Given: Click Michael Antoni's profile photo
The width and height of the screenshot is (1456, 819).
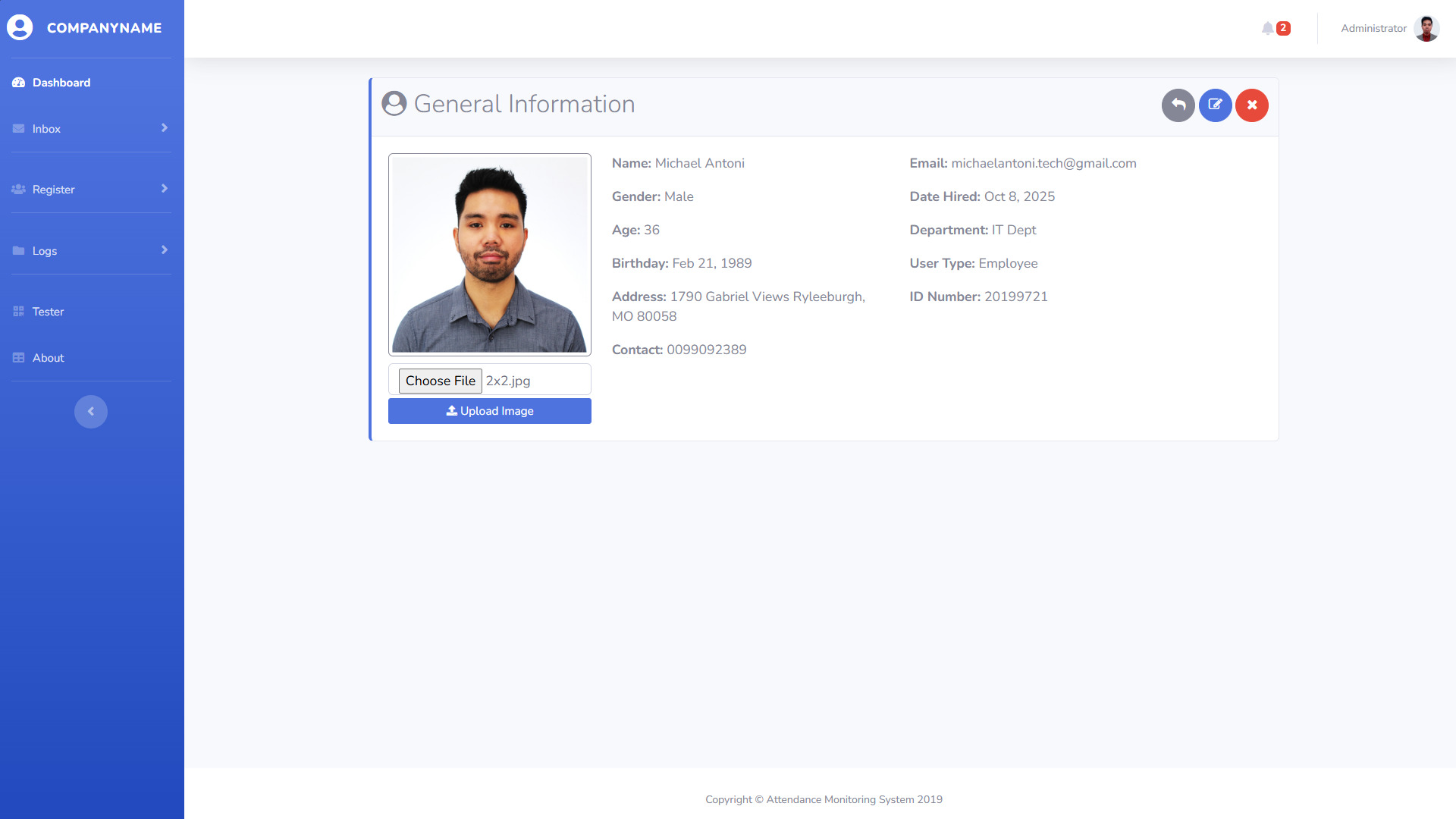Looking at the screenshot, I should [490, 255].
